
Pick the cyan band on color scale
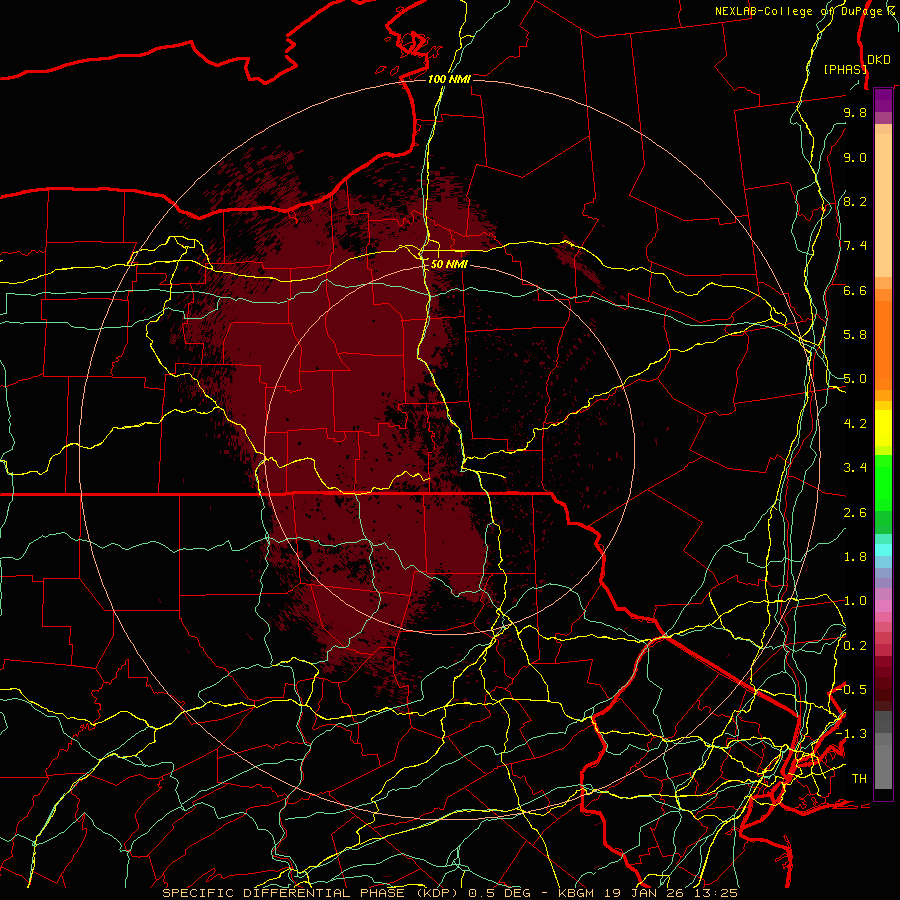[x=883, y=550]
